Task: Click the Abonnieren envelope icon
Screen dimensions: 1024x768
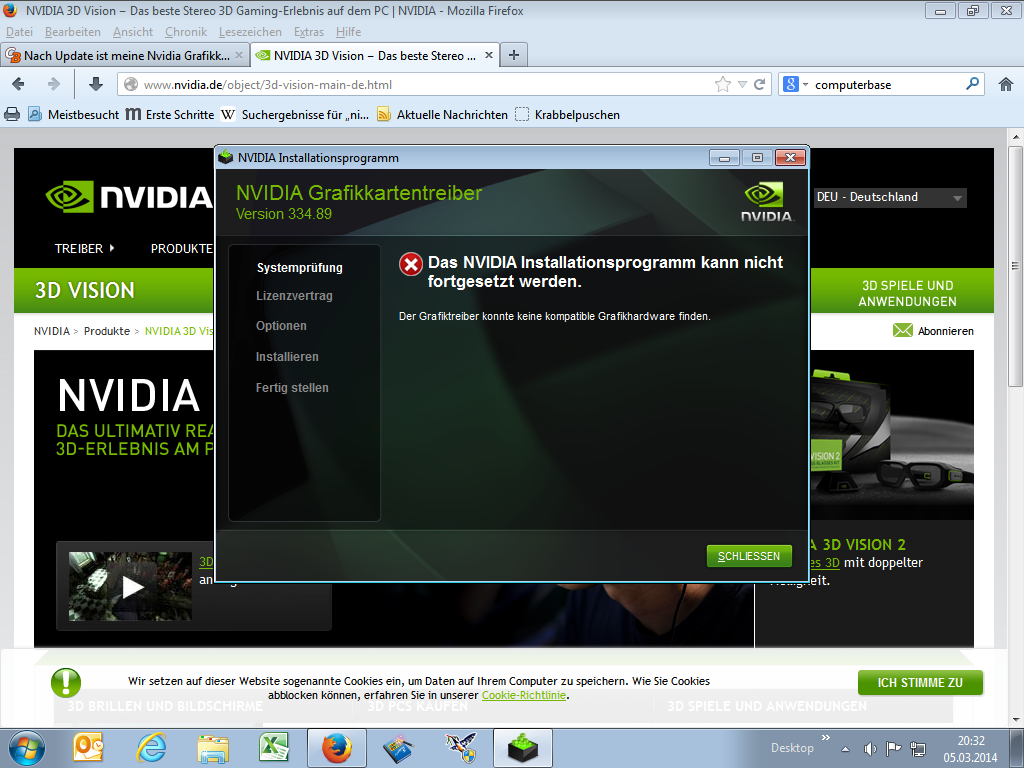Action: click(x=903, y=330)
